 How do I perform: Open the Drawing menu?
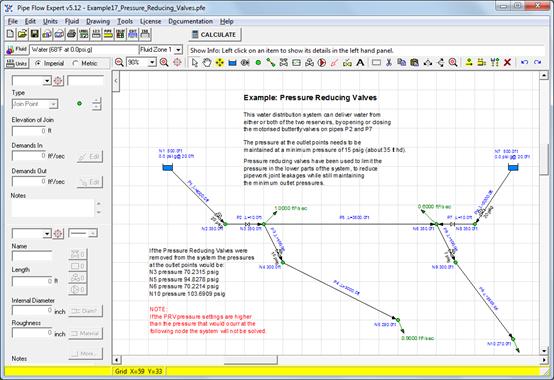pos(98,21)
